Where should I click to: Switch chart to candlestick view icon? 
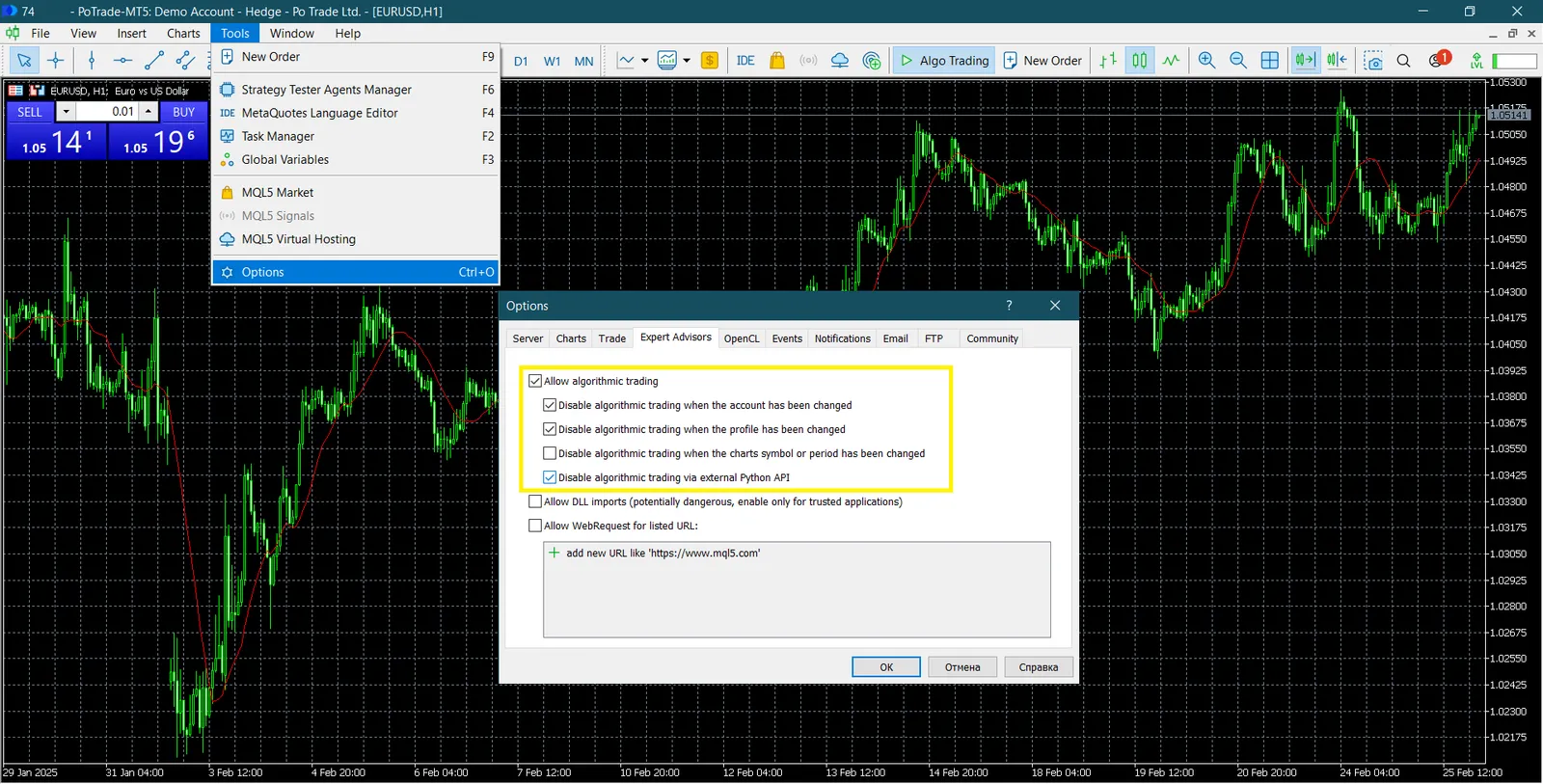click(1140, 61)
